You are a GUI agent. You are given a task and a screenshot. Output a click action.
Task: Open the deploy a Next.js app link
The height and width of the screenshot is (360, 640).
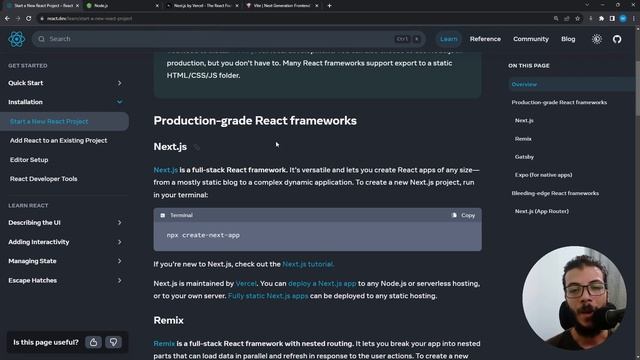[x=322, y=283]
